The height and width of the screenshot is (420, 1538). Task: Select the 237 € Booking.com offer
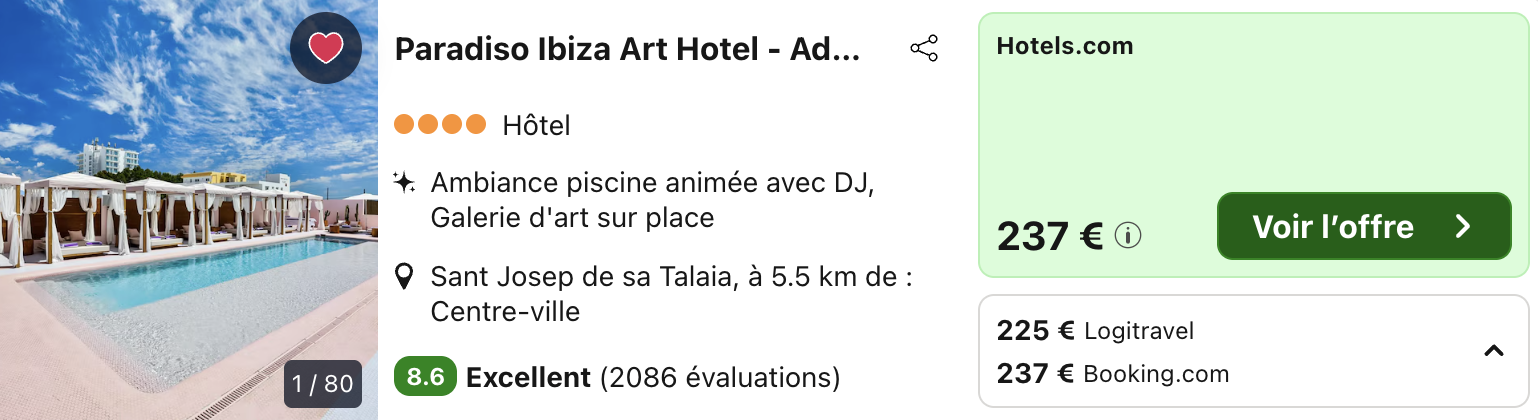[1113, 374]
